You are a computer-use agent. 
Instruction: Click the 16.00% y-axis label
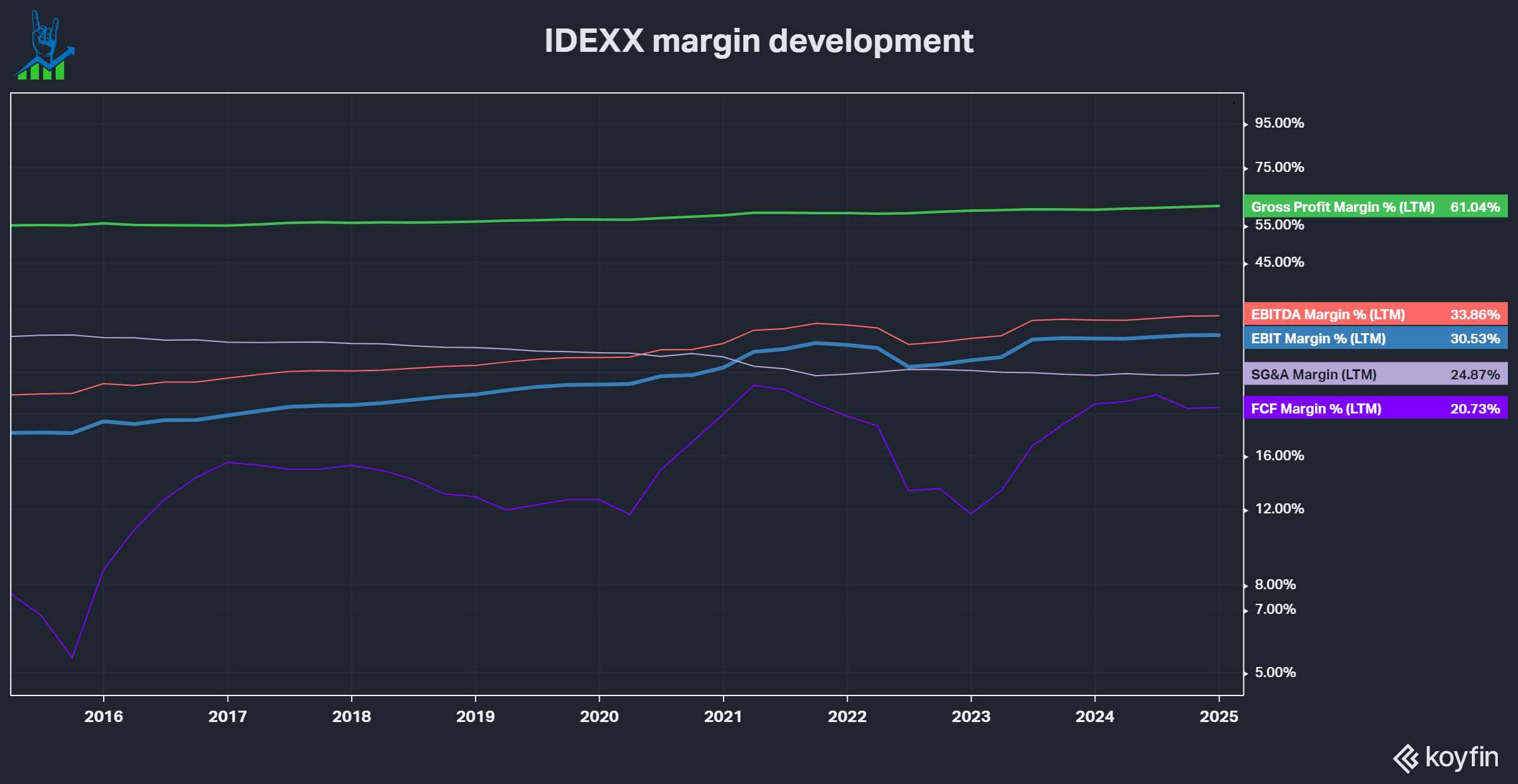1279,456
